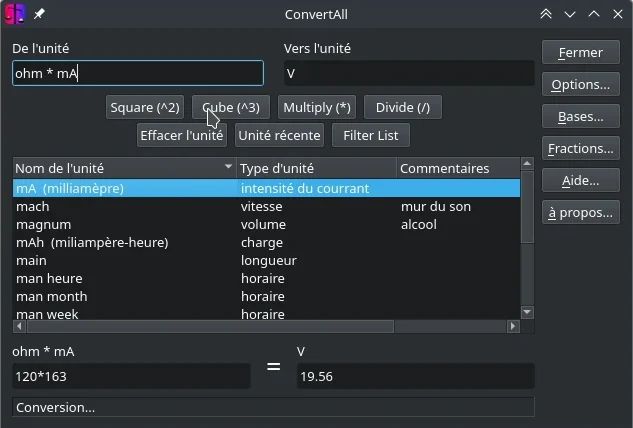Open the à propos... dialog

coord(581,212)
